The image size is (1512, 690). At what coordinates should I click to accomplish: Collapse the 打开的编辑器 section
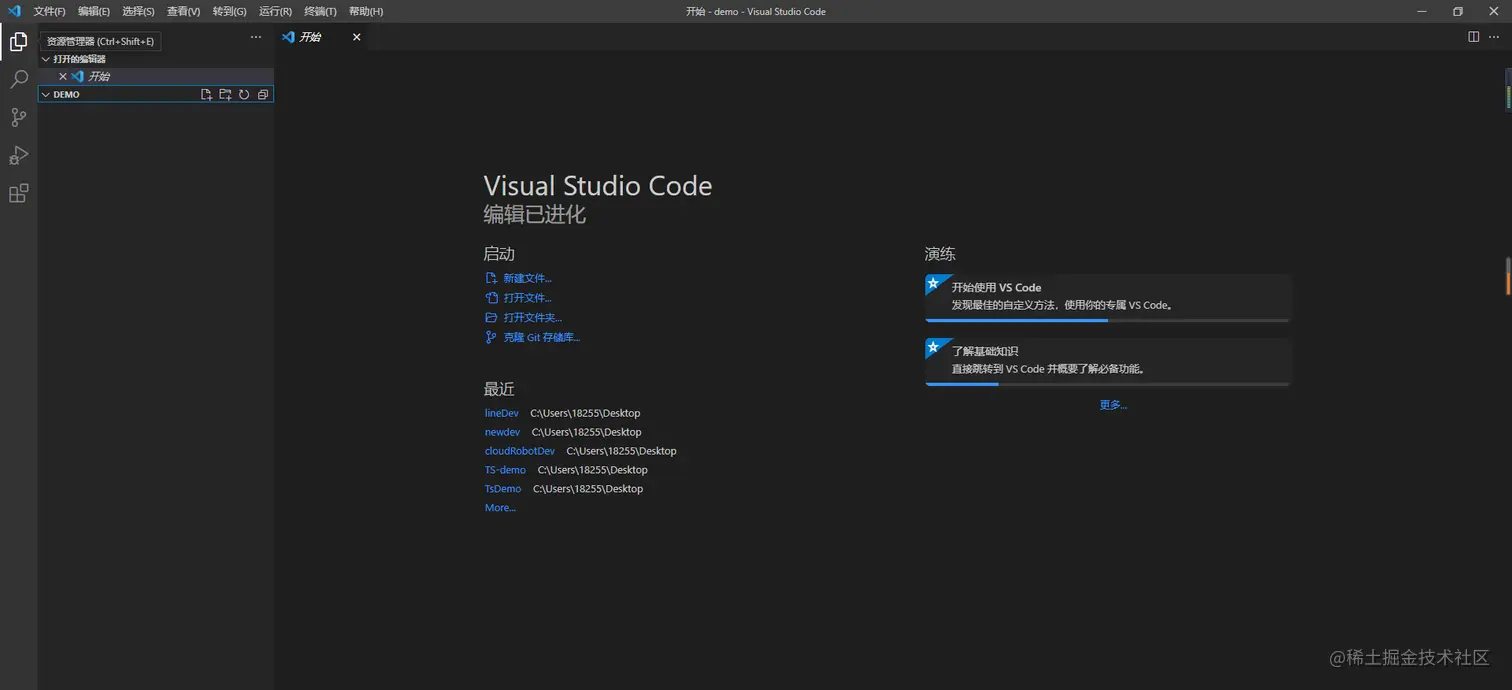click(x=45, y=59)
